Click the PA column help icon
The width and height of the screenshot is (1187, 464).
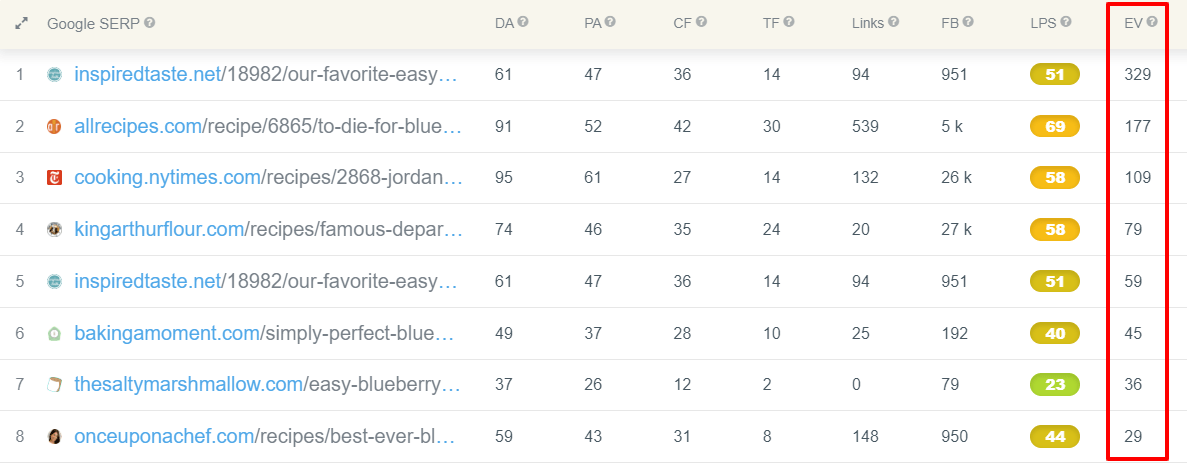[x=610, y=23]
